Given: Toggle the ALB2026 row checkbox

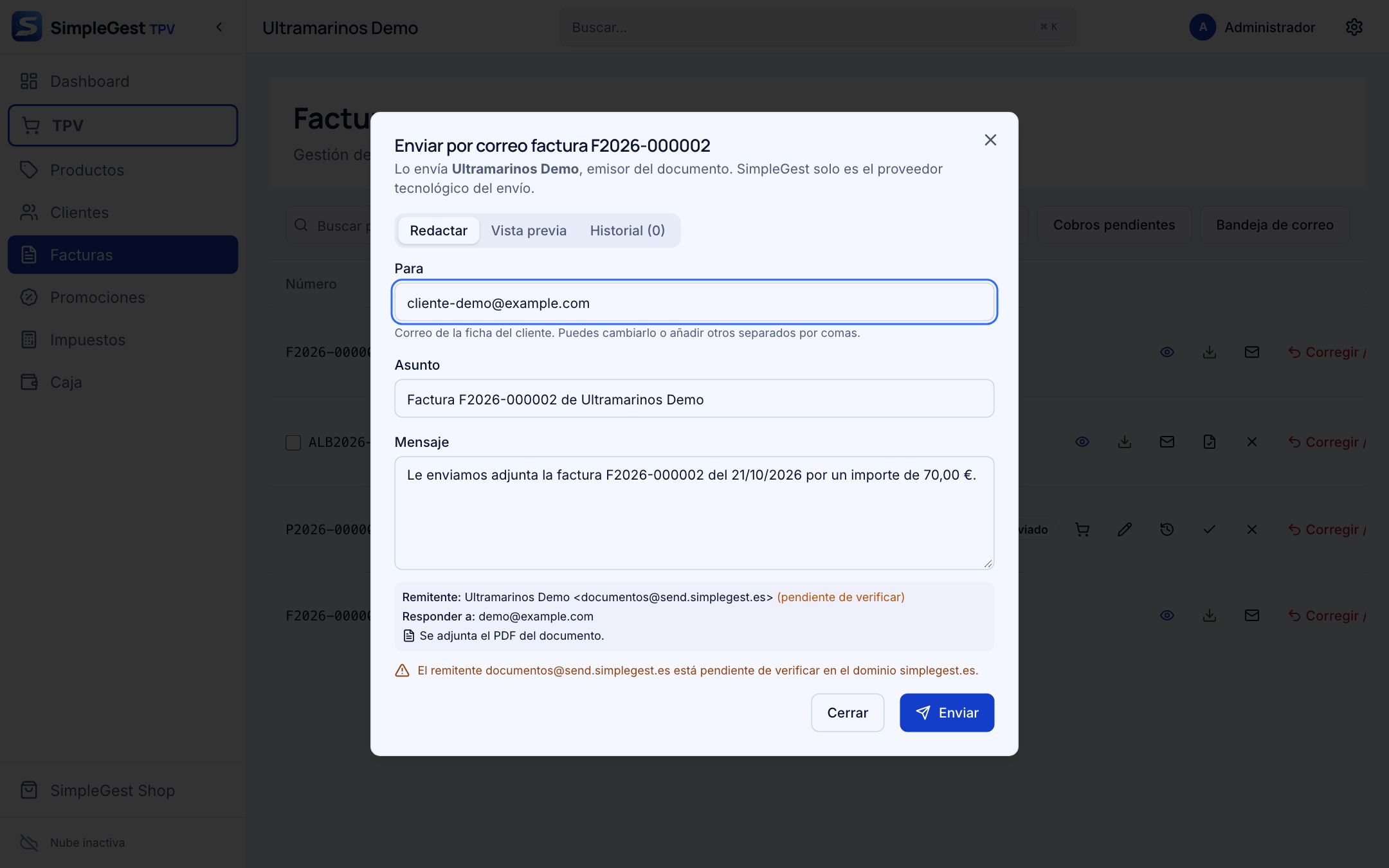Looking at the screenshot, I should [x=293, y=442].
